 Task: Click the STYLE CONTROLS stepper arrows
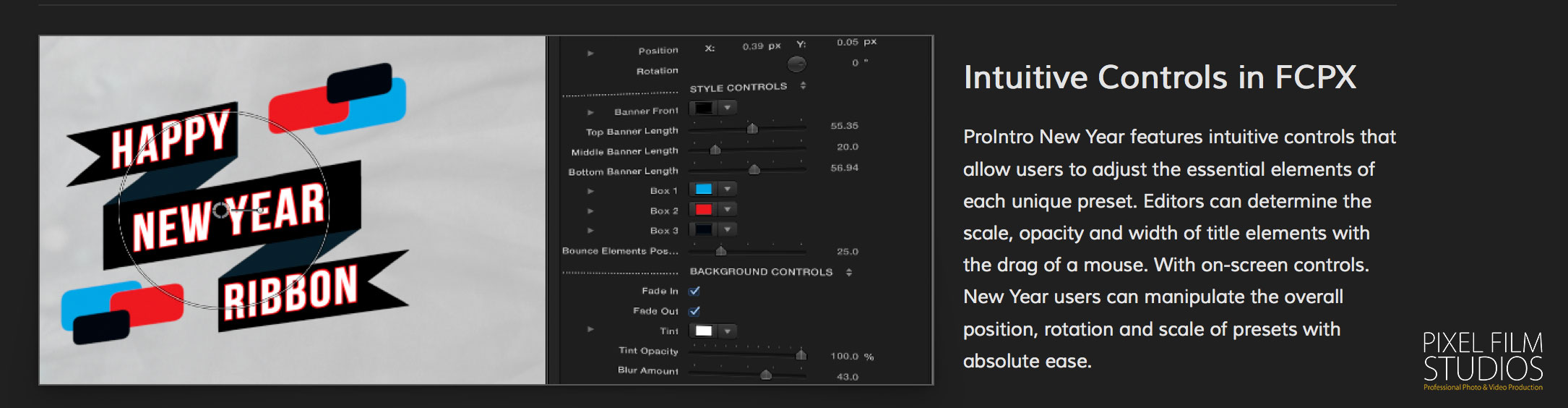pyautogui.click(x=803, y=86)
